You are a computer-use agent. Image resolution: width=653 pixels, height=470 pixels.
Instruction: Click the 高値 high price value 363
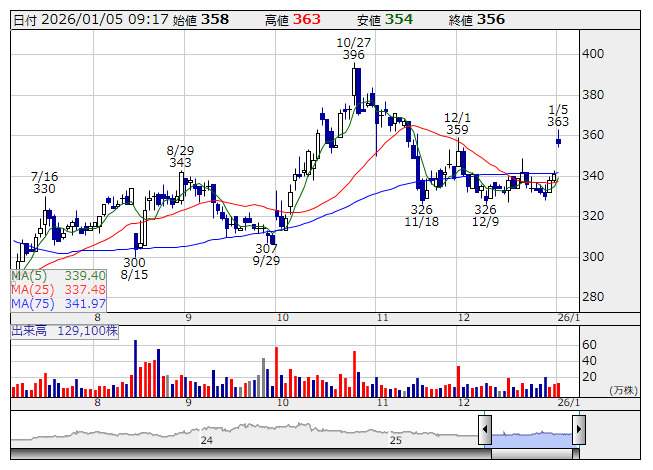point(306,19)
